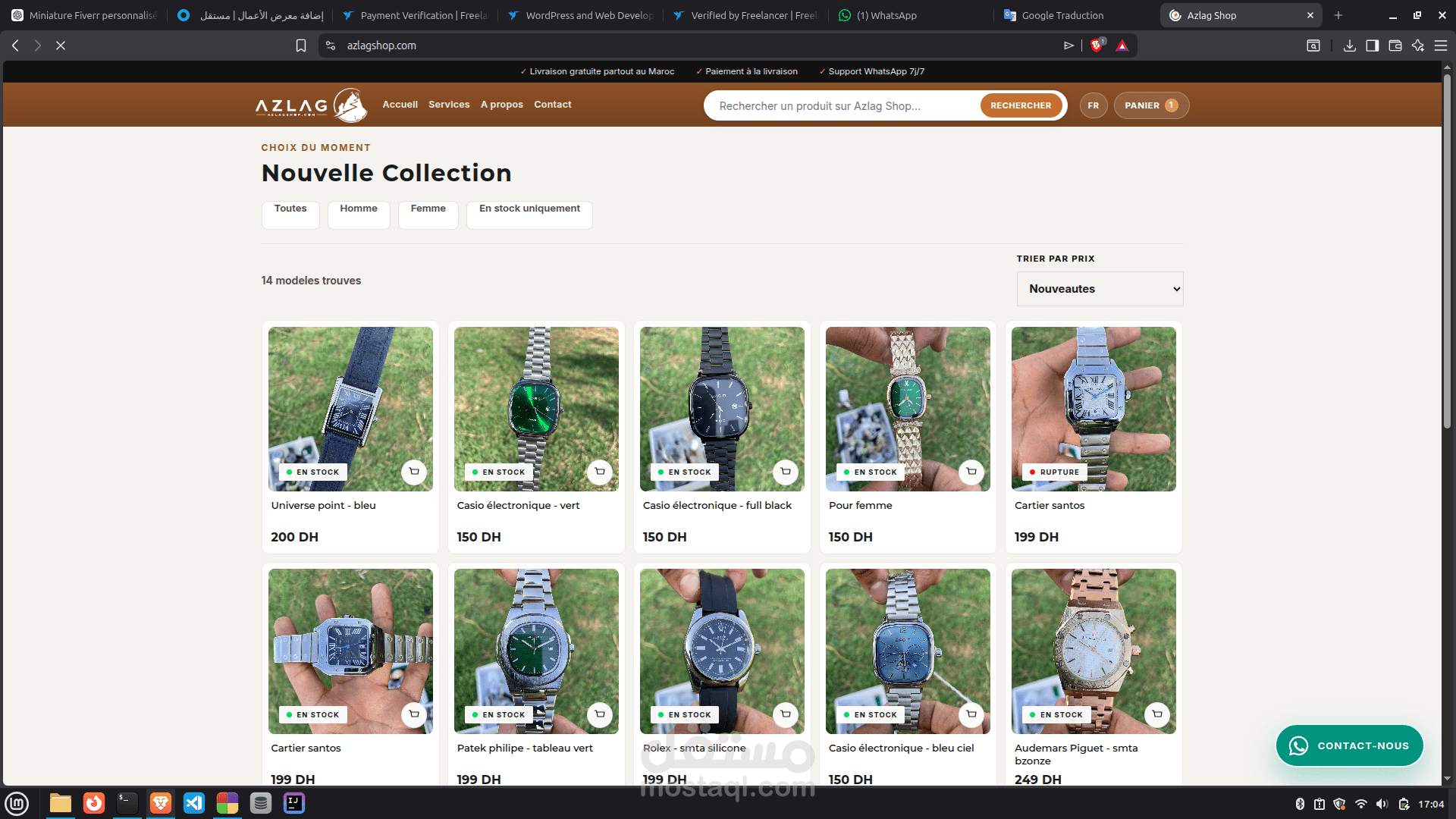
Task: Open Universe point - bleu product title
Action: pos(323,505)
